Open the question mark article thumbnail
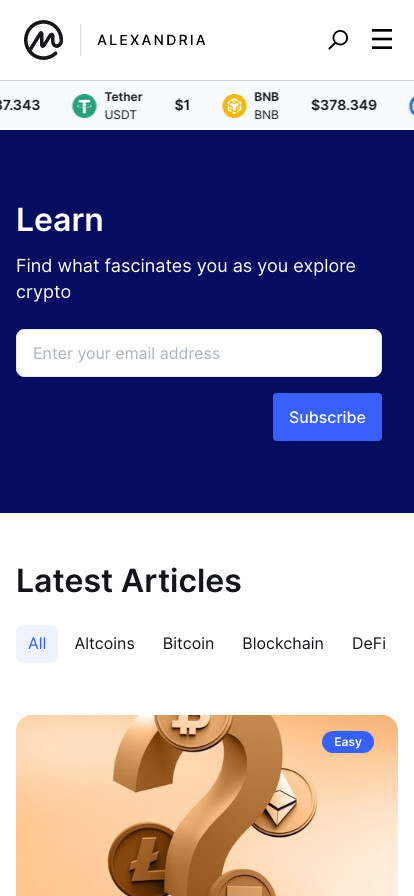This screenshot has height=896, width=414. (207, 806)
